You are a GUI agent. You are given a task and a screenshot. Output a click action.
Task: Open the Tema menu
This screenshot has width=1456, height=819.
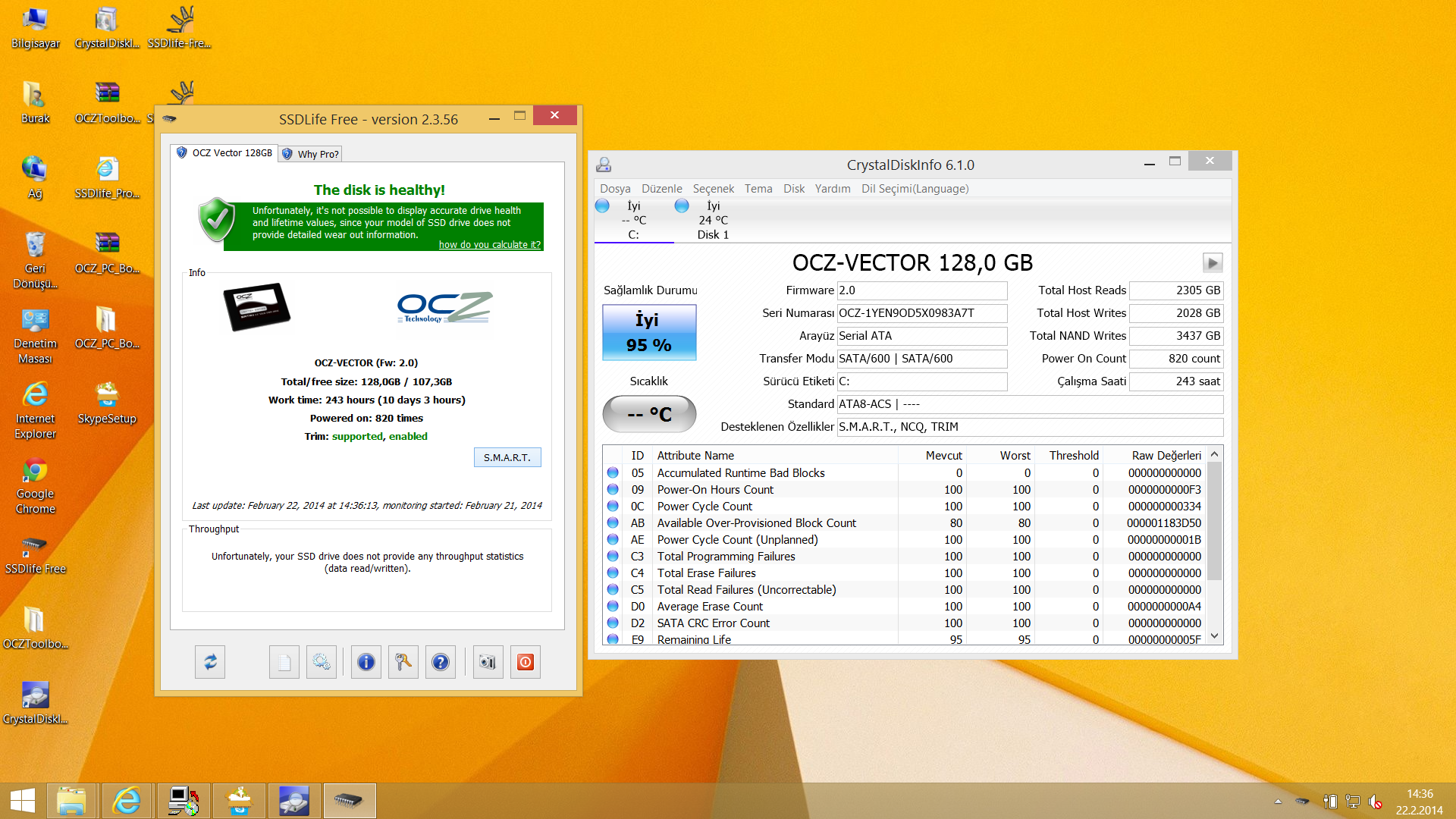tap(758, 189)
